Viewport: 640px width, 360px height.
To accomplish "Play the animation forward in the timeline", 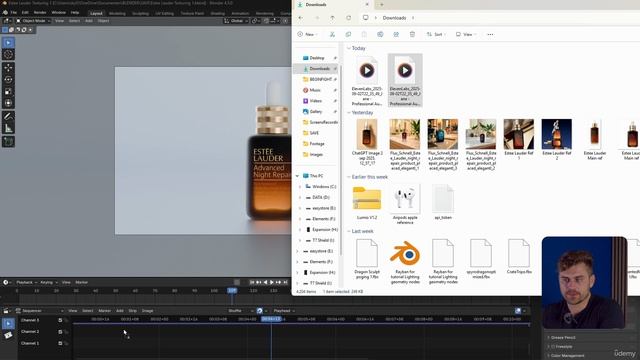I will click(271, 282).
